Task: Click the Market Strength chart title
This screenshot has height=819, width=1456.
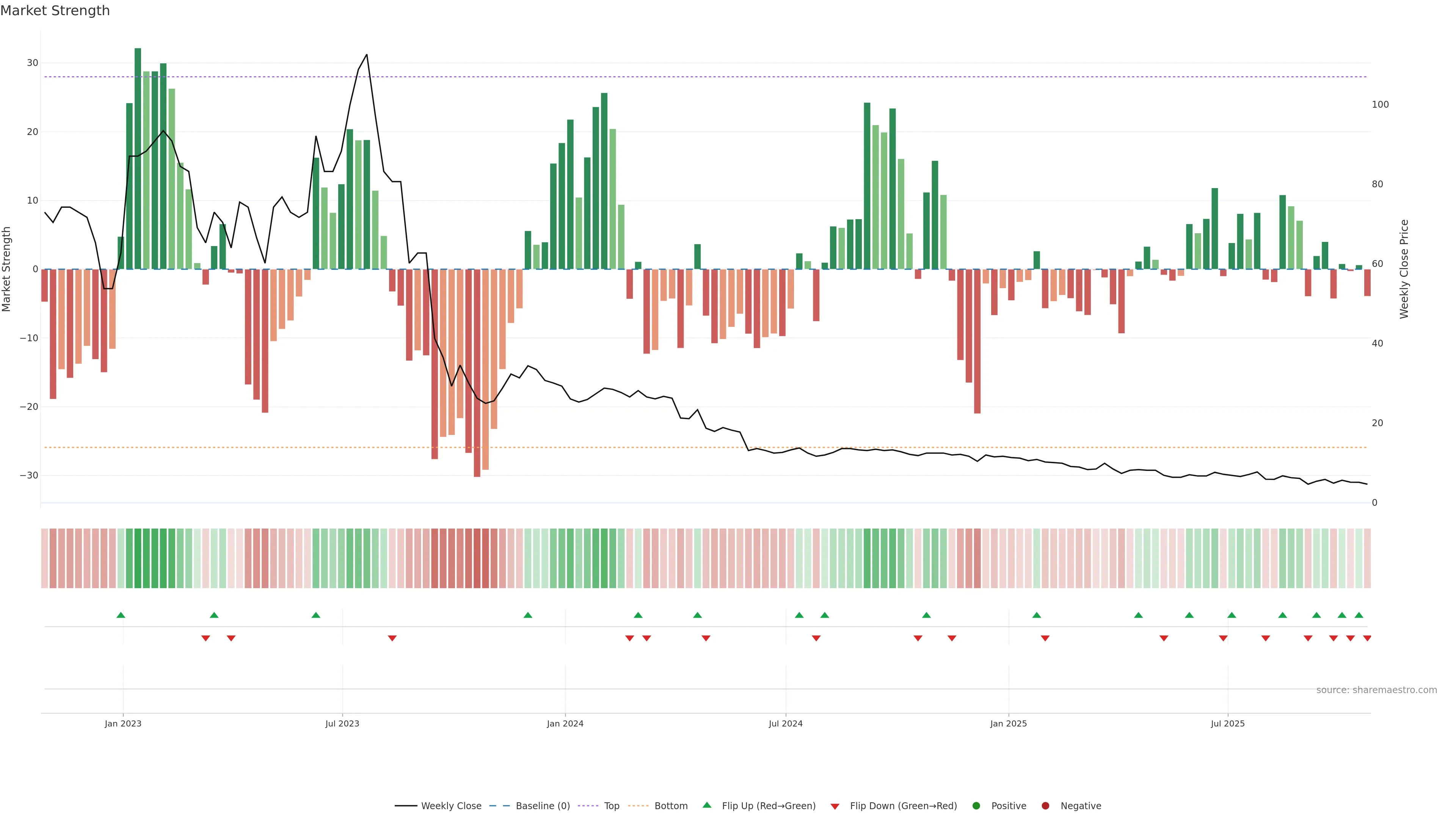Action: click(55, 11)
